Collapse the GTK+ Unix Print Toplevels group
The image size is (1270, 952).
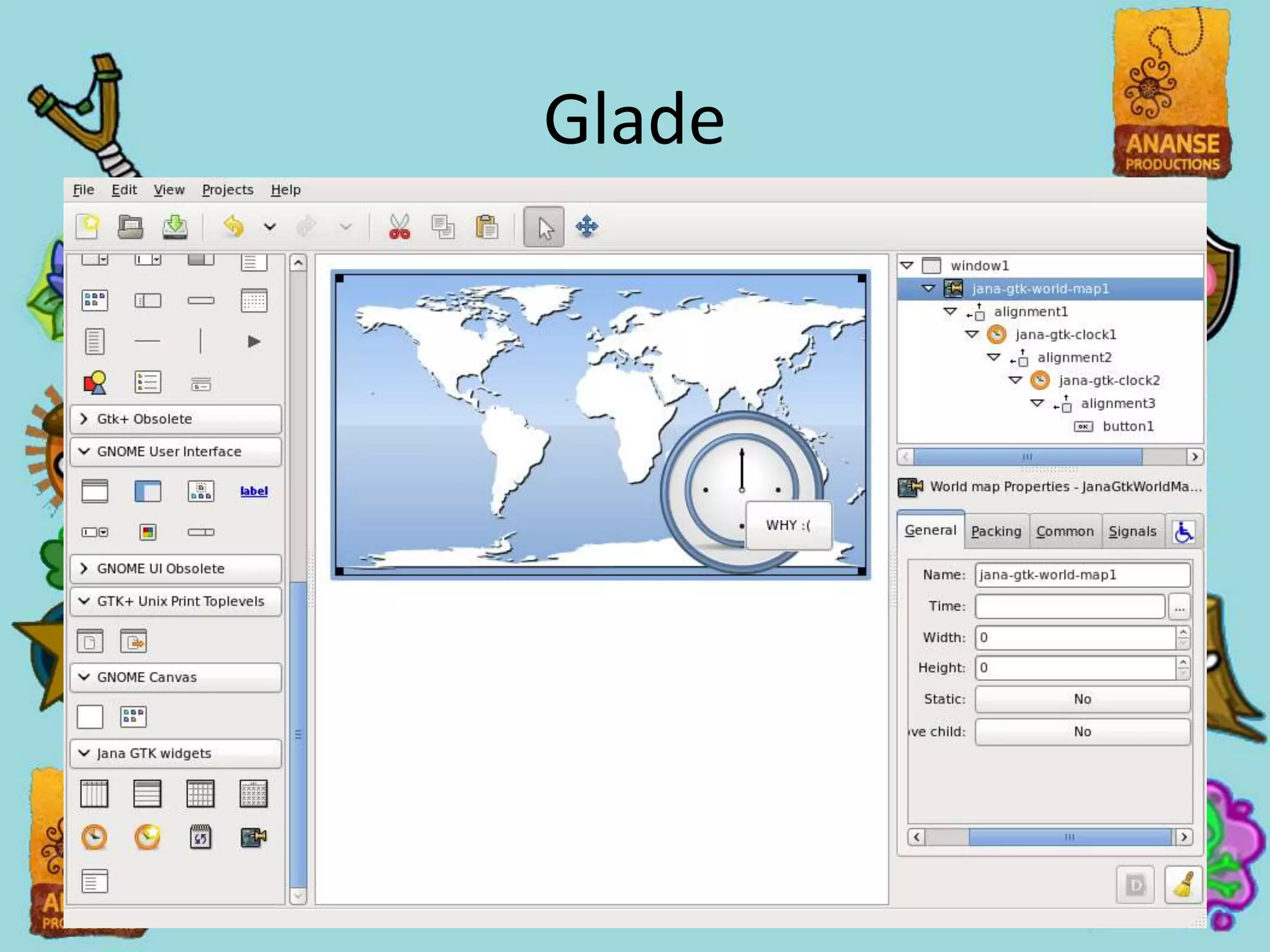tap(176, 602)
